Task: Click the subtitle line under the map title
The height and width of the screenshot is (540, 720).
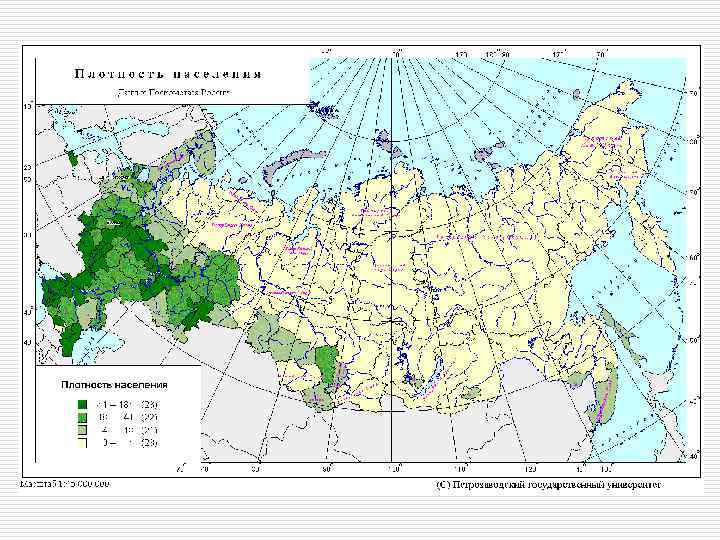Action: [173, 93]
